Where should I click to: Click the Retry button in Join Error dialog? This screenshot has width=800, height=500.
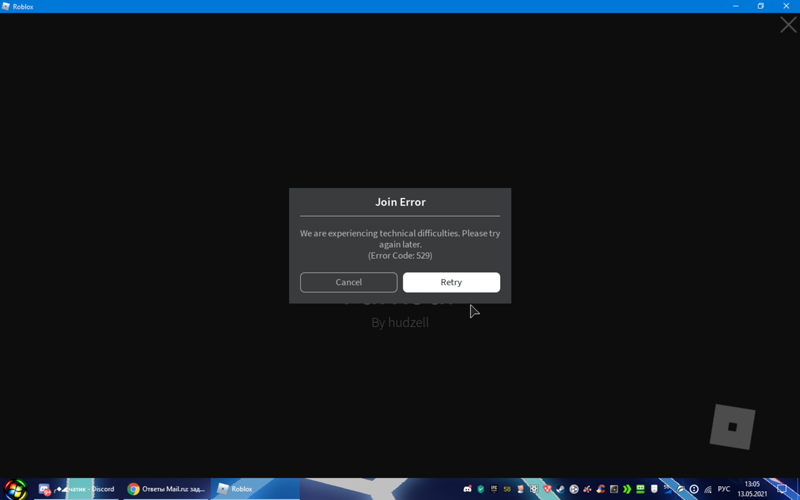pyautogui.click(x=451, y=282)
